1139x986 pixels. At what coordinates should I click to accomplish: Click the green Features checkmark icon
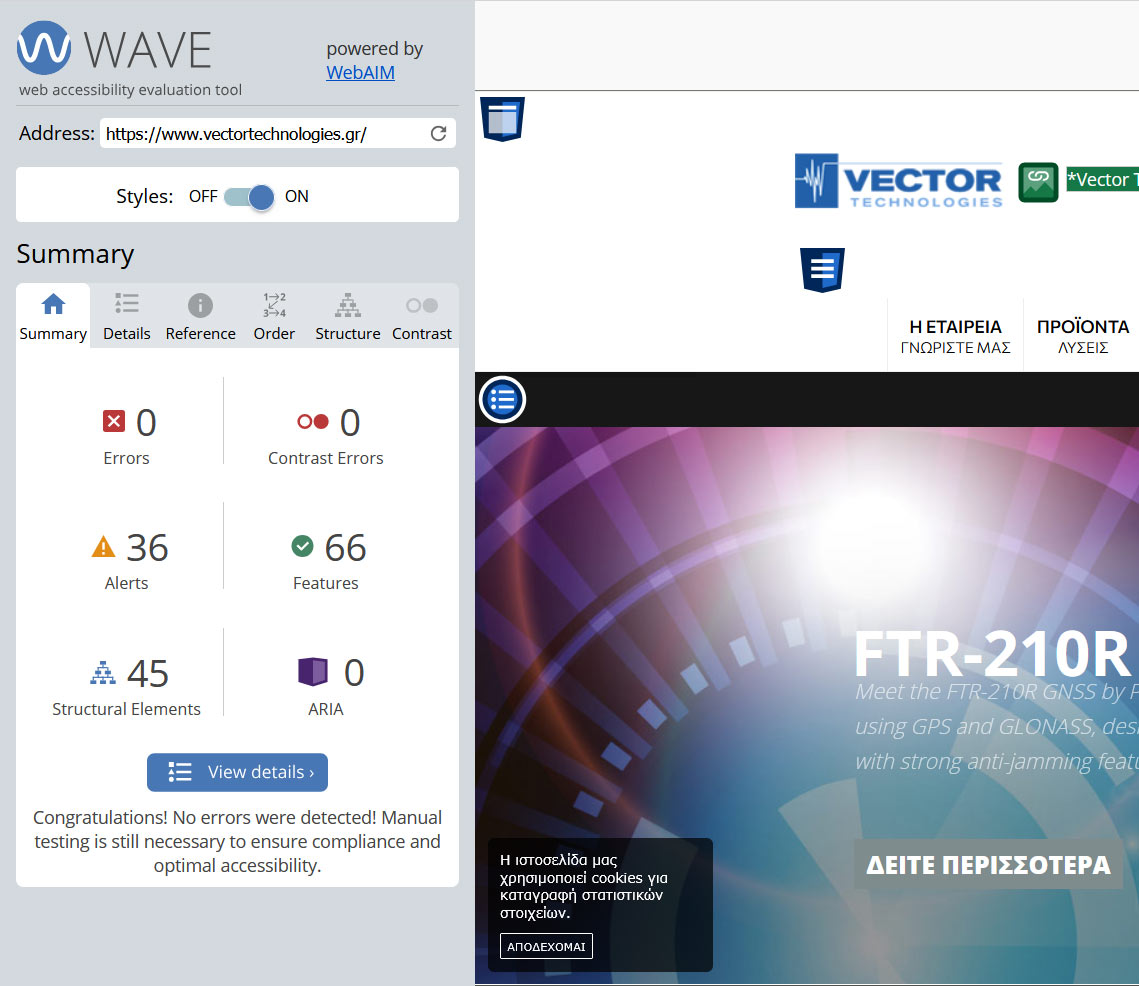point(302,546)
